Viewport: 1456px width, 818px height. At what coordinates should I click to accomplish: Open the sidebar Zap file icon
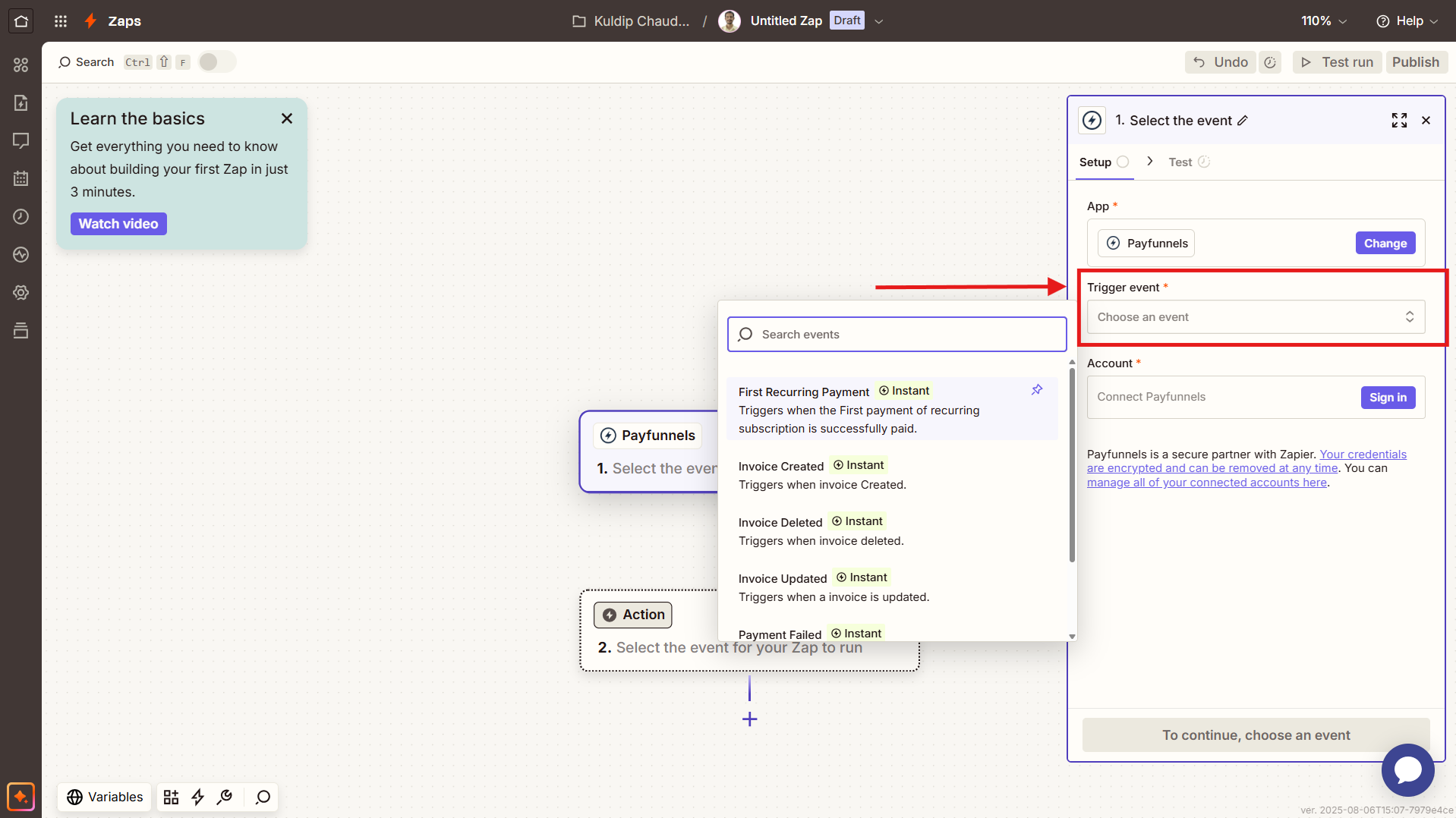[x=20, y=103]
